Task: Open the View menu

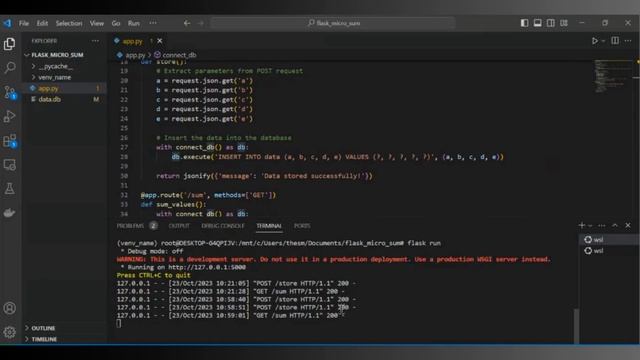Action: 96,23
